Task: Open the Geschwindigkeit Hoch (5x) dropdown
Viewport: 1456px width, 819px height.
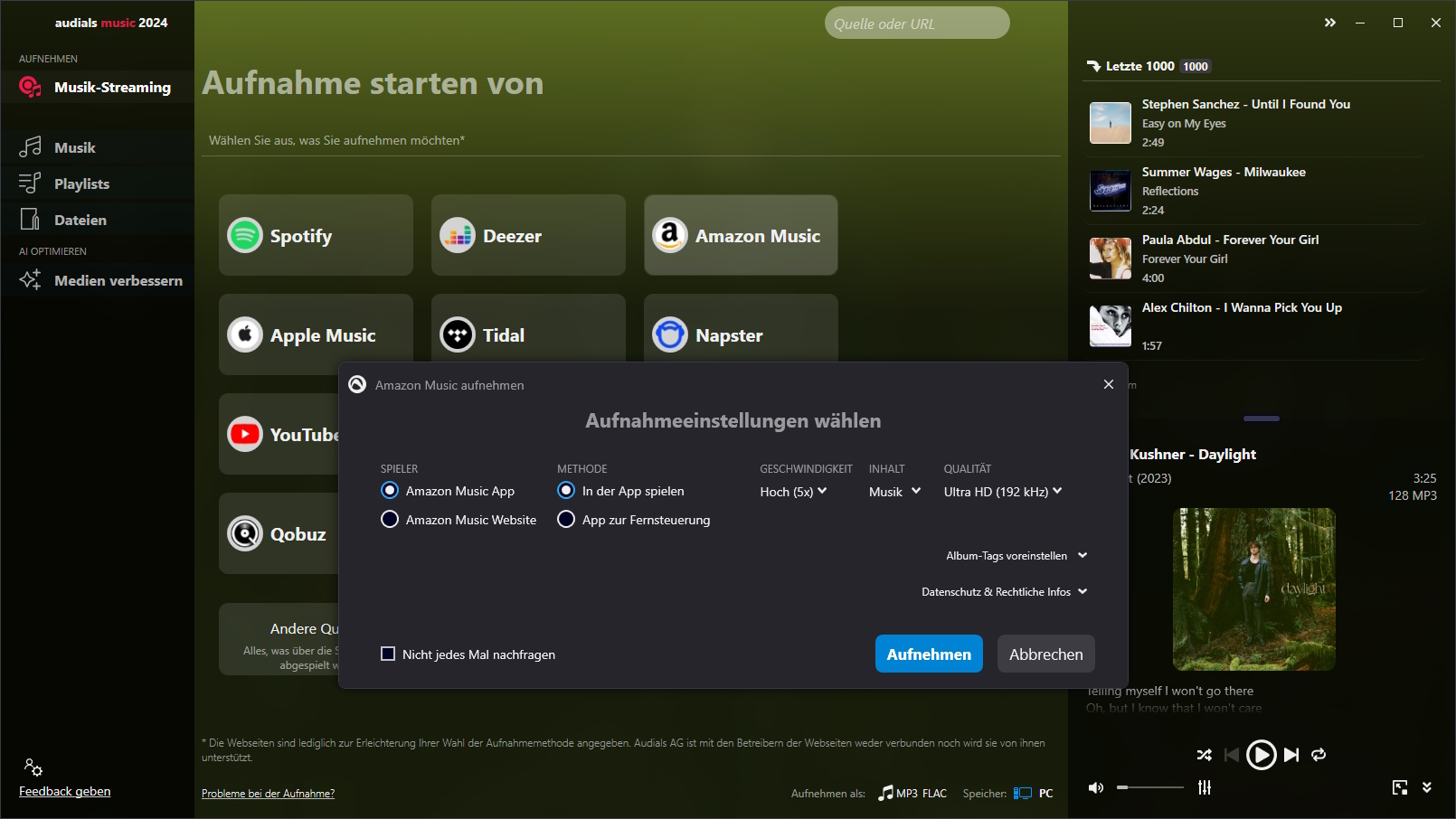Action: [x=793, y=491]
